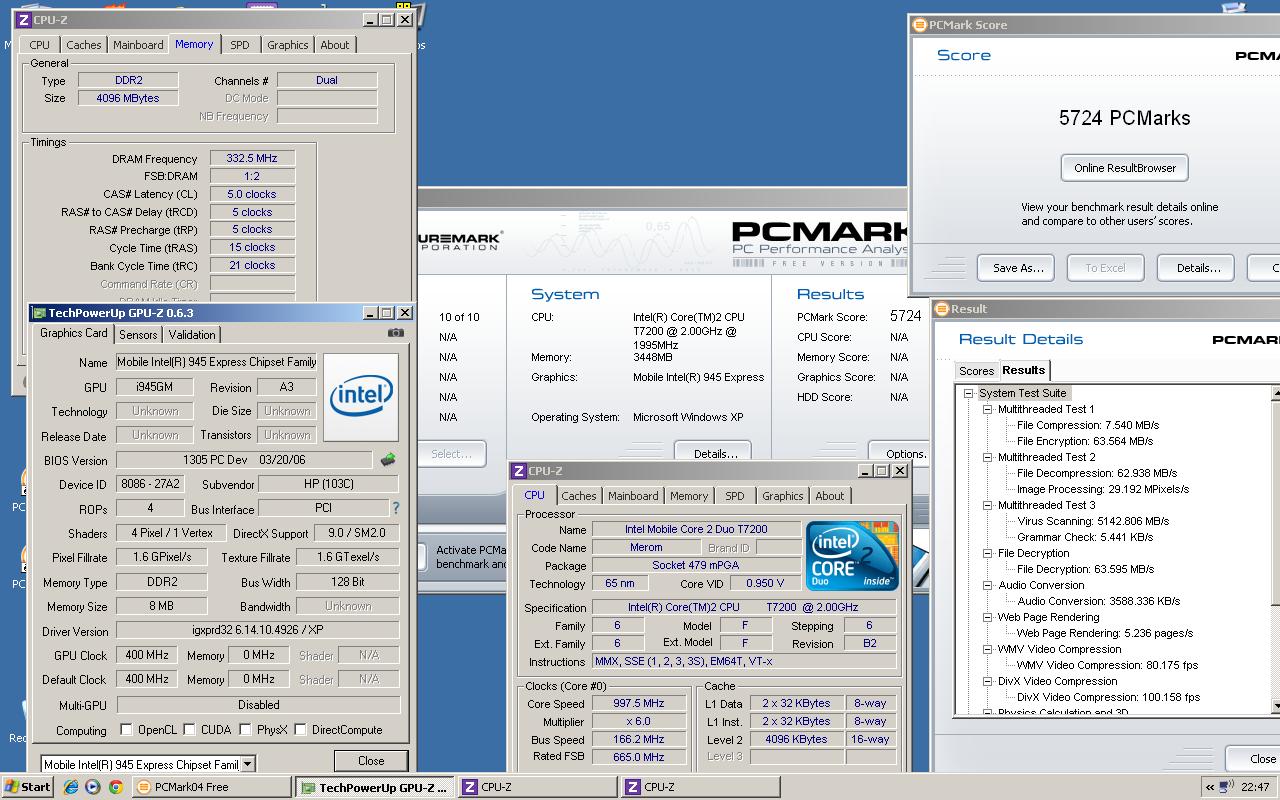Image resolution: width=1280 pixels, height=800 pixels.
Task: Click the Bus Interface question mark icon
Action: pos(395,508)
